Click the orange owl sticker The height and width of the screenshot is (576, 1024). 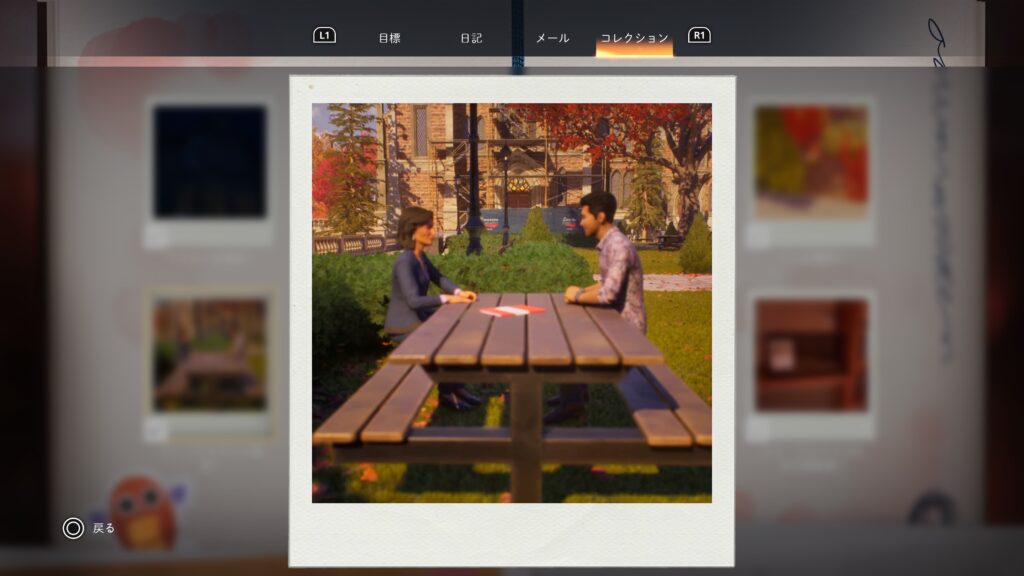(143, 511)
